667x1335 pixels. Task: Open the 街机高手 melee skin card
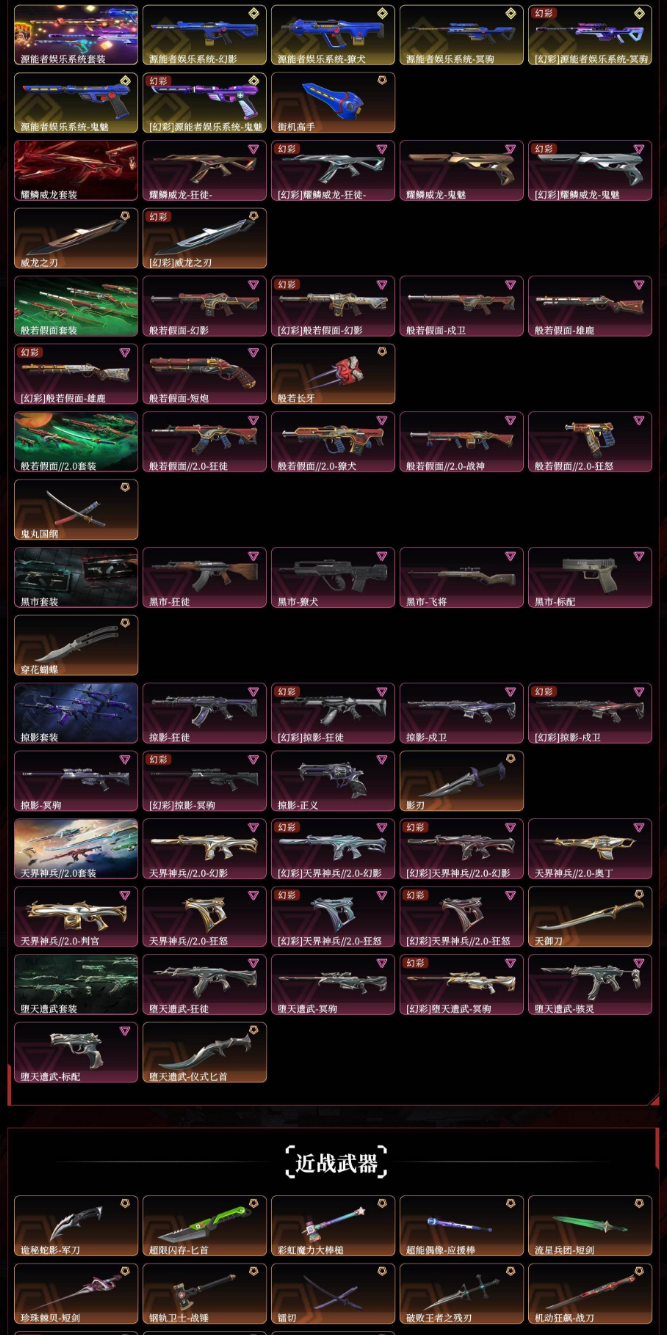click(x=333, y=103)
